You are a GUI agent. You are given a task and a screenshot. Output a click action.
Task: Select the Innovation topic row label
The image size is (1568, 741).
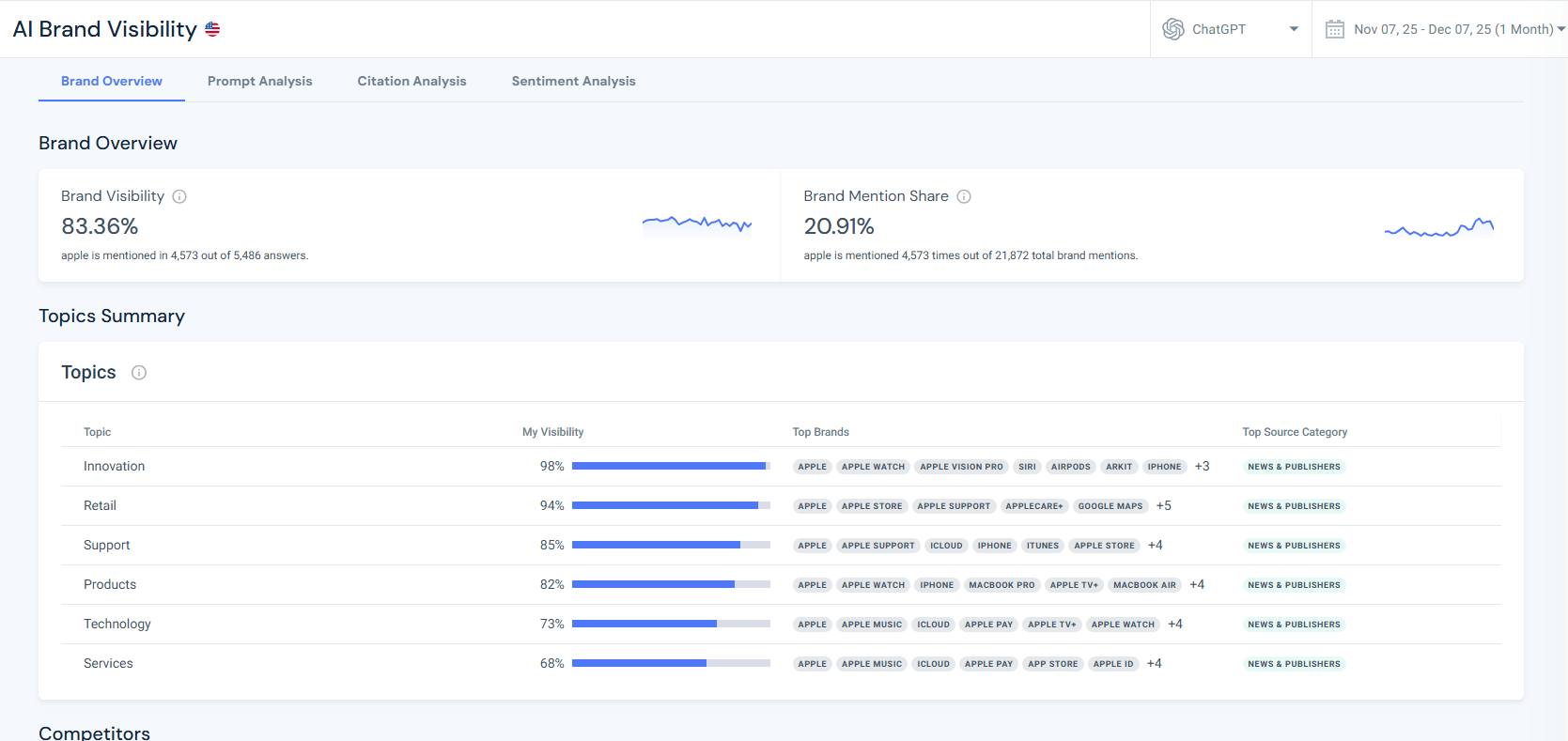(x=114, y=466)
